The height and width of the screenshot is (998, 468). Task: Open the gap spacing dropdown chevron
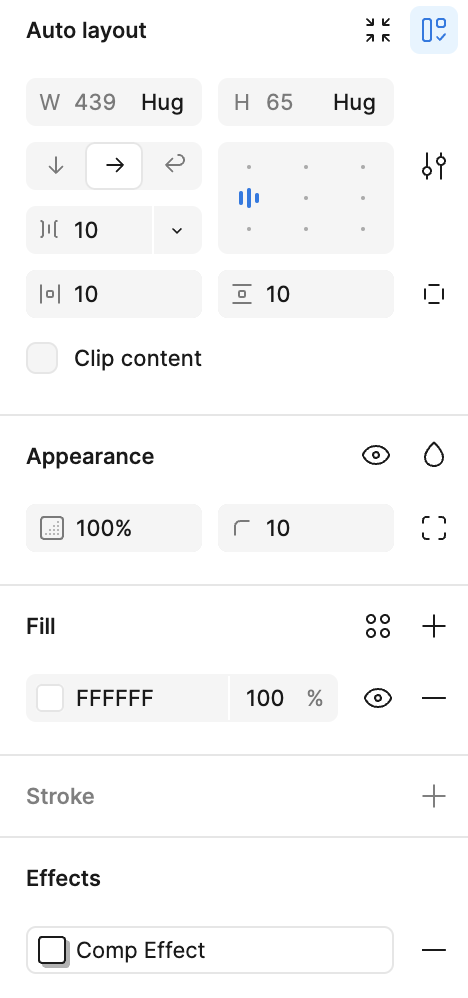coord(178,230)
